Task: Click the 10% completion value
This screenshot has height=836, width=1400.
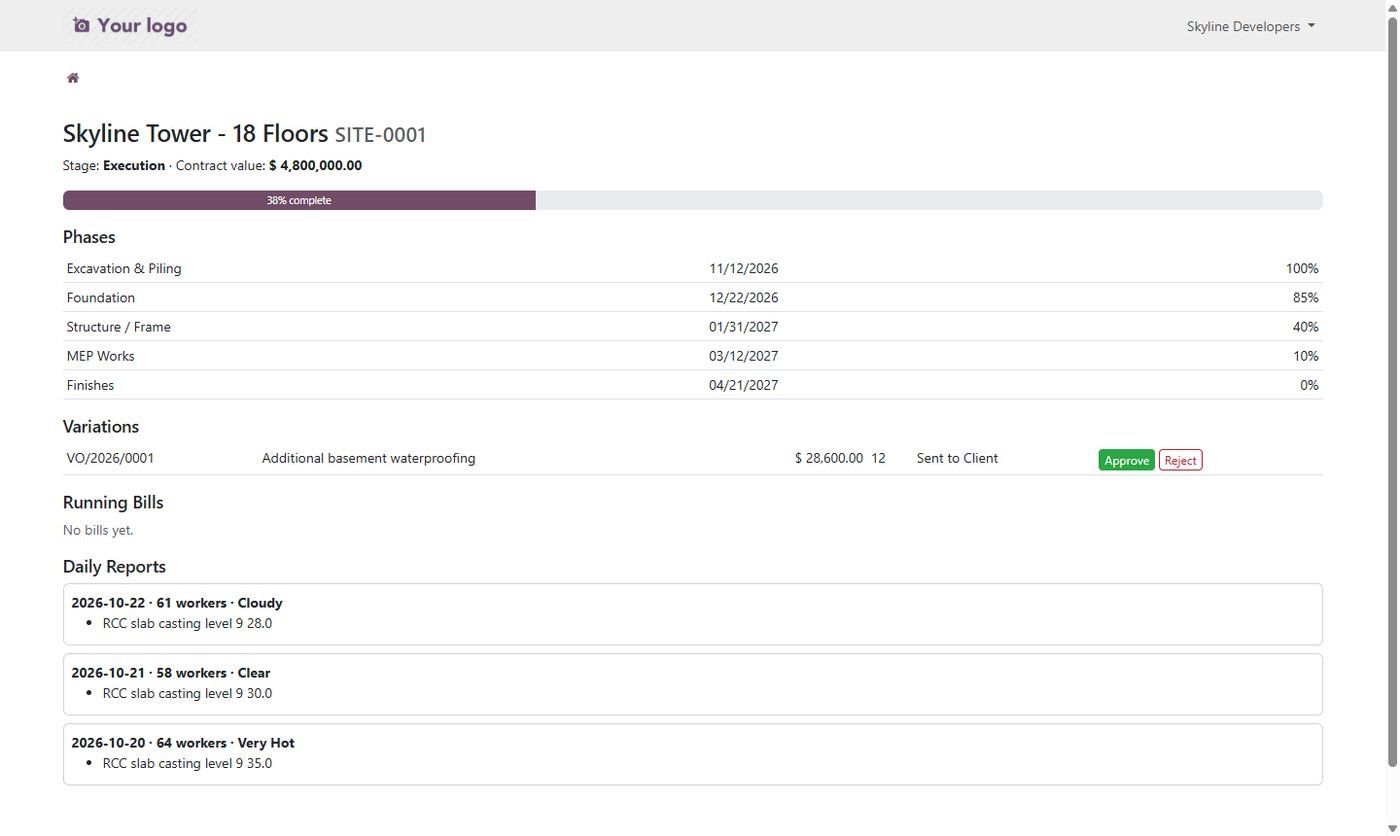Action: pos(1306,356)
